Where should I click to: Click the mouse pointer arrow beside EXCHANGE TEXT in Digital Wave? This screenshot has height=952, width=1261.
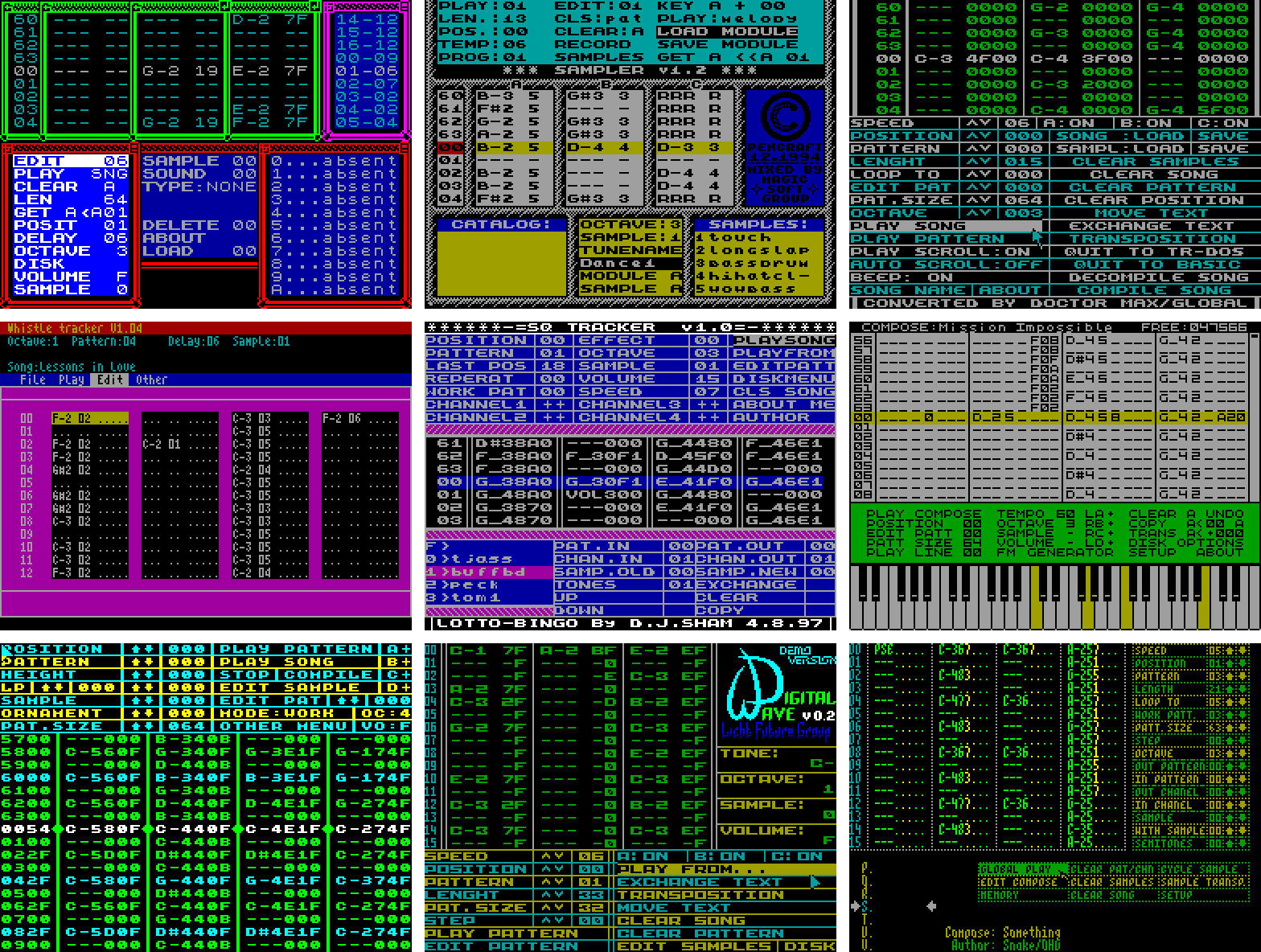(815, 882)
